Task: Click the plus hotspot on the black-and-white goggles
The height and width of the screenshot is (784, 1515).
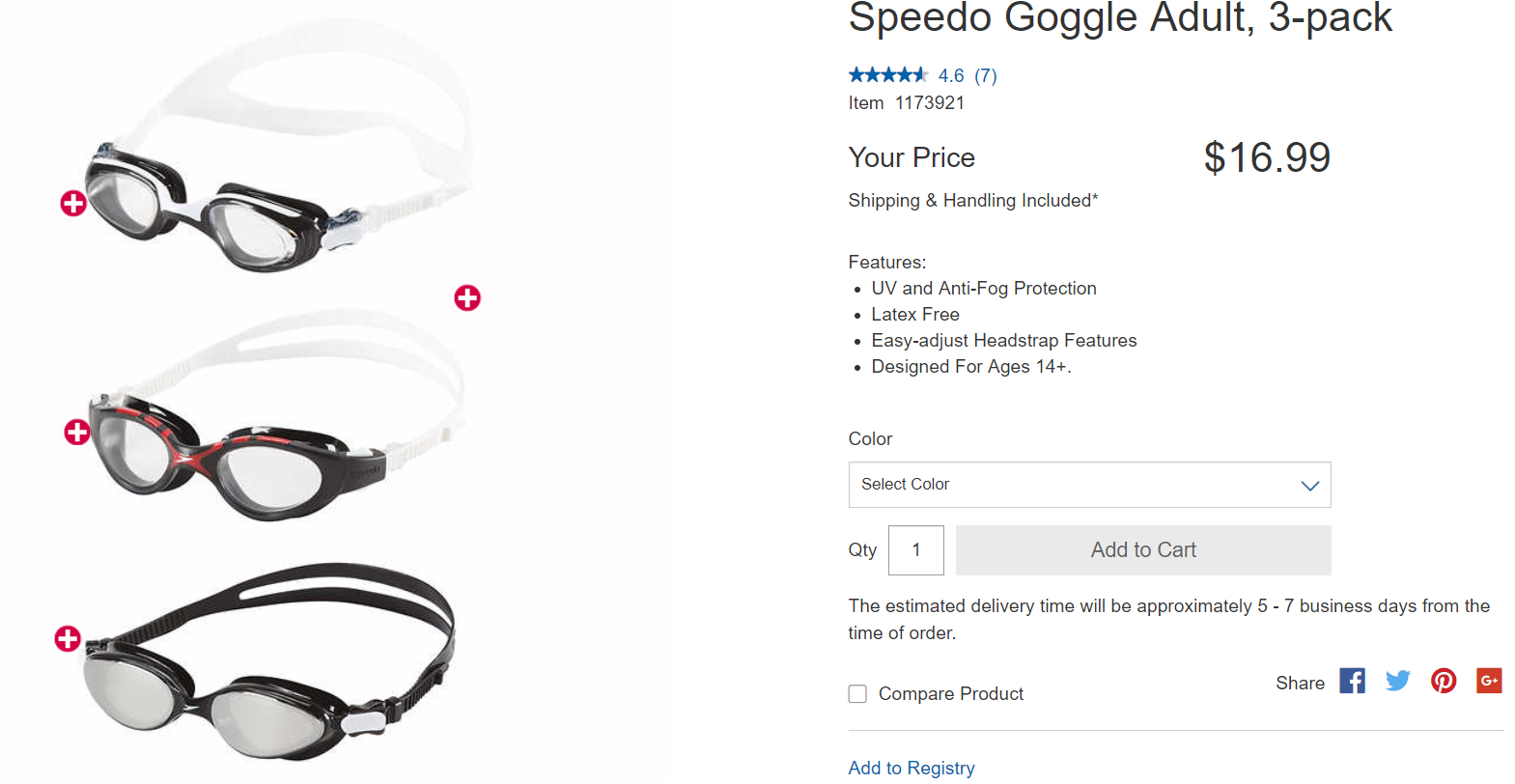Action: [x=73, y=204]
